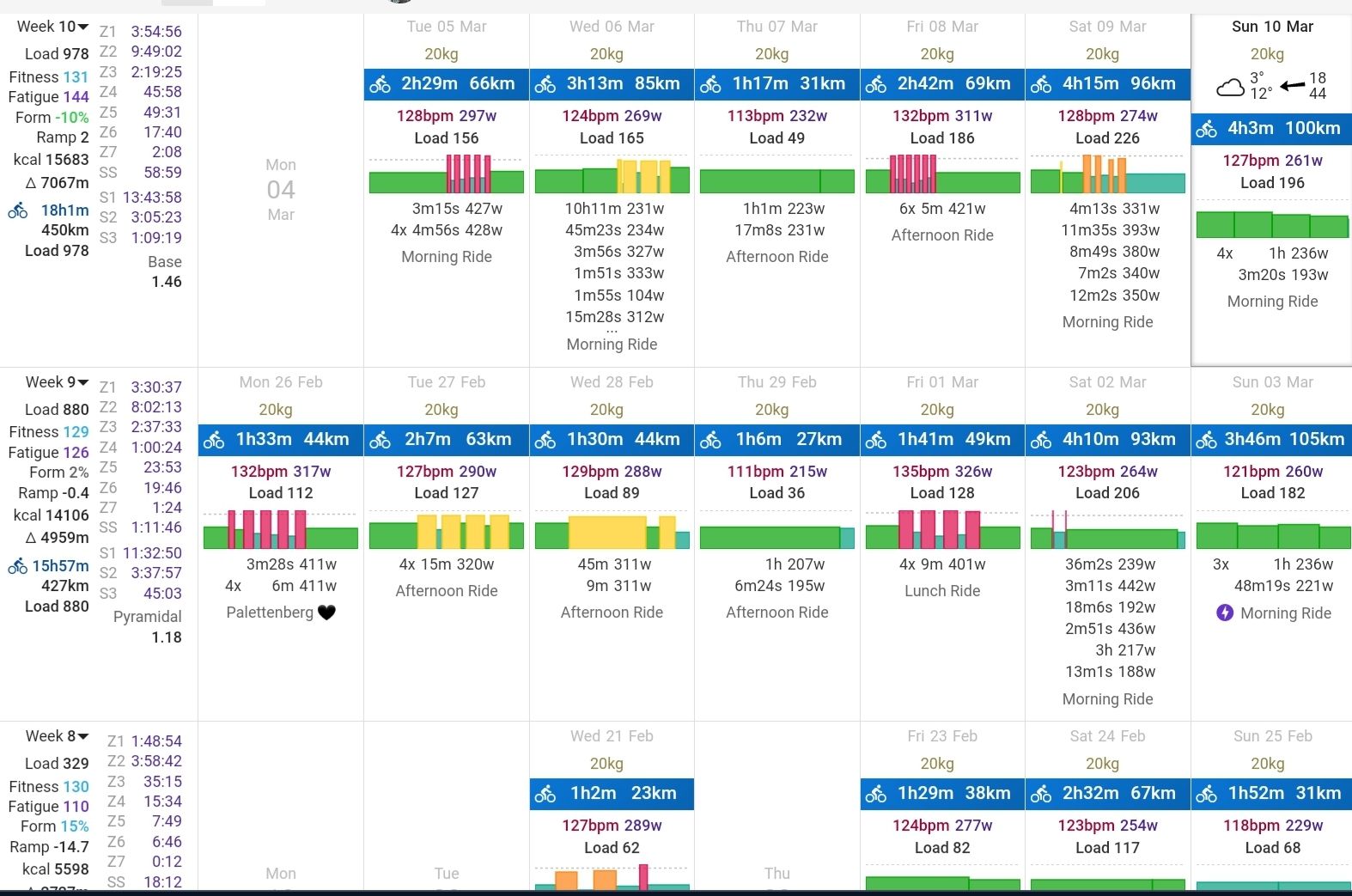
Task: Open Morning Ride on Tue 05 Mar
Action: 447,257
